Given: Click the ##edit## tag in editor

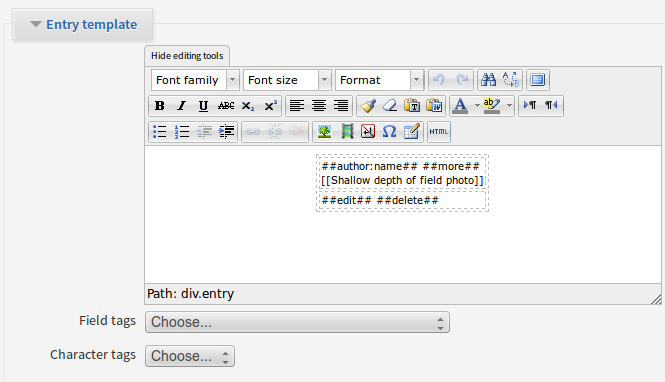Looking at the screenshot, I should 346,200.
